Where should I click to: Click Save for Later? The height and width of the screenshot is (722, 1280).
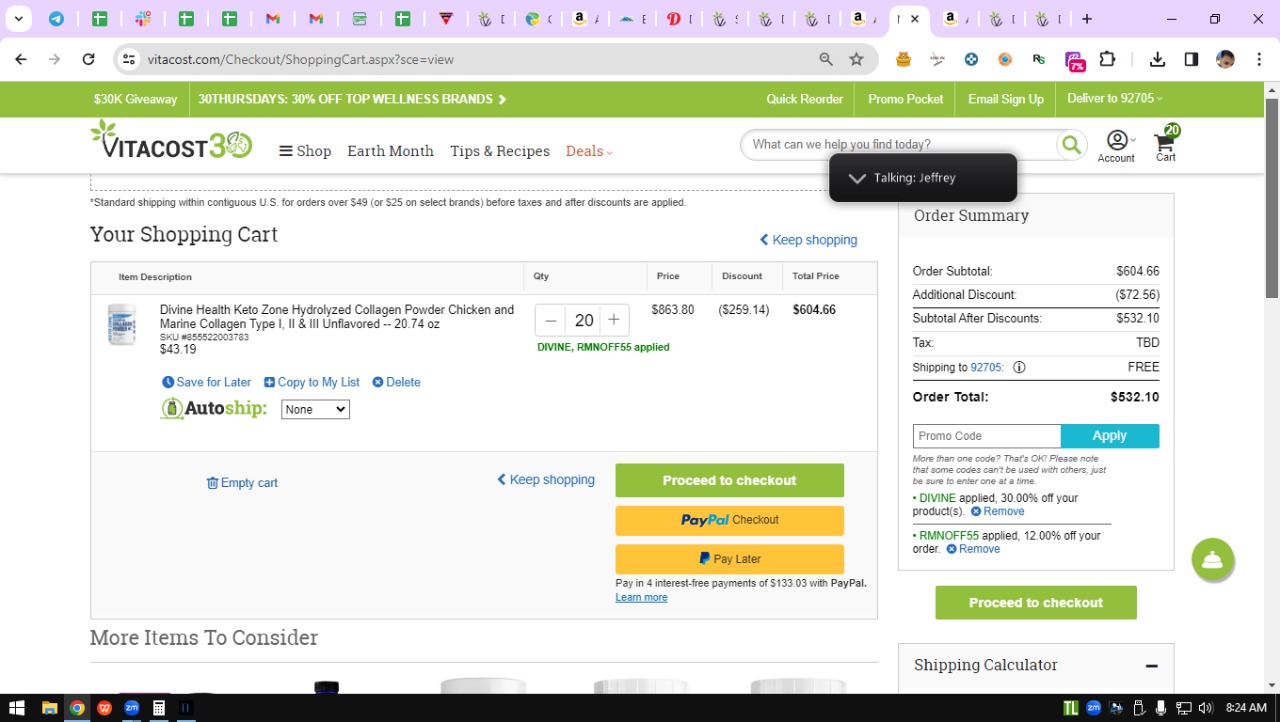(207, 382)
